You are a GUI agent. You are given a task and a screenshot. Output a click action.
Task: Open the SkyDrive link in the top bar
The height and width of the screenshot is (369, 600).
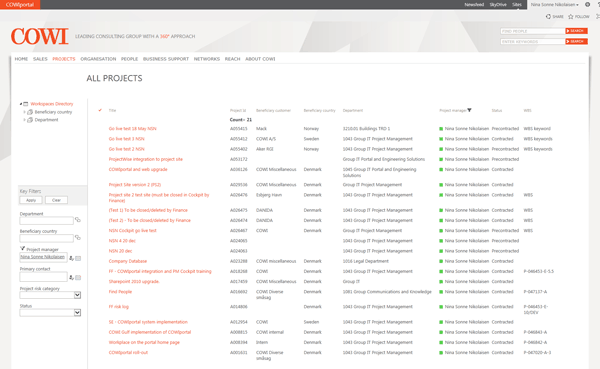(498, 5)
